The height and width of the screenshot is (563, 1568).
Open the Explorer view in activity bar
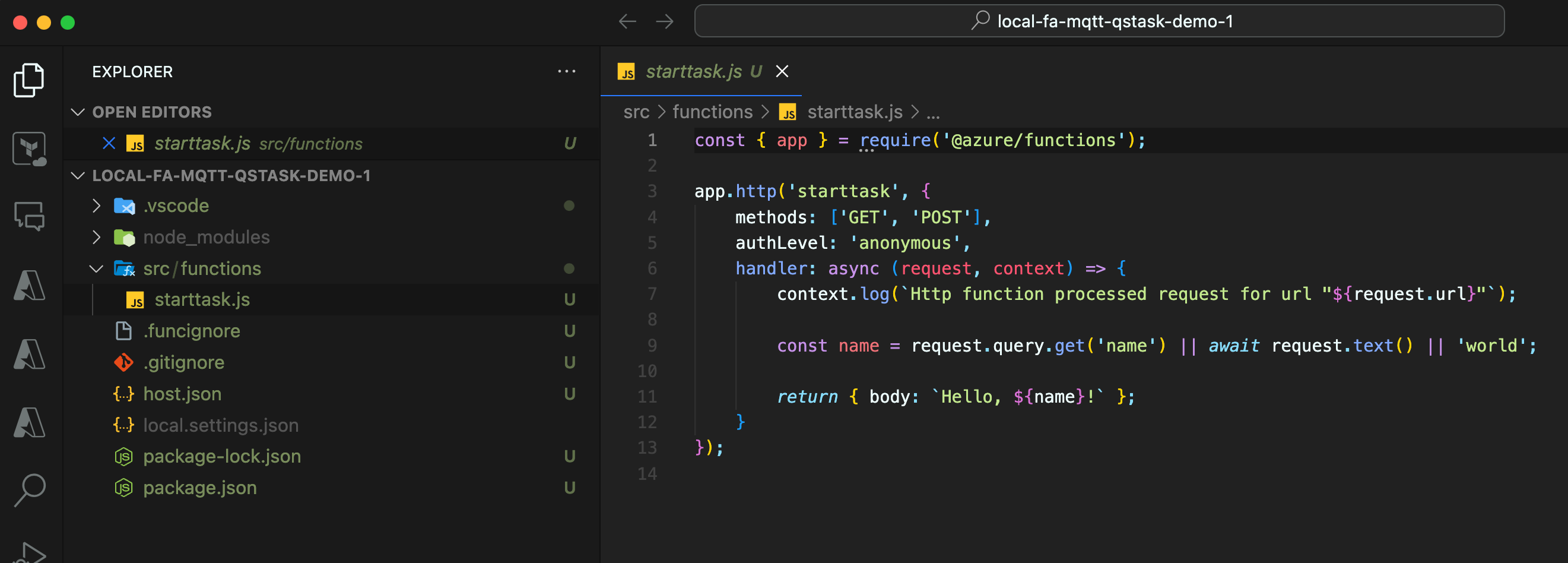click(x=28, y=80)
